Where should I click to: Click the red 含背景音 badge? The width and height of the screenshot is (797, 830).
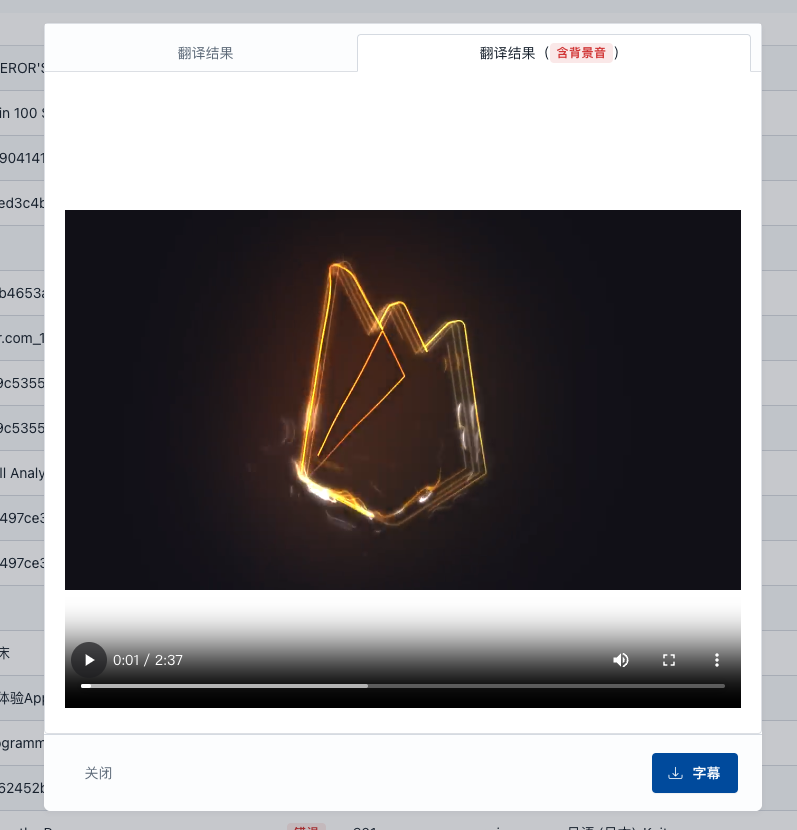[x=581, y=53]
